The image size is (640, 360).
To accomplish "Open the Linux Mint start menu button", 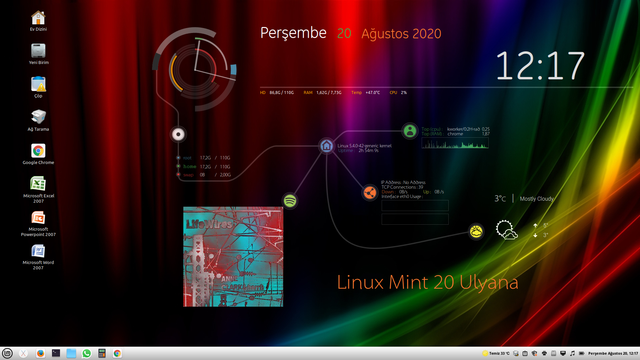I will tap(7, 353).
